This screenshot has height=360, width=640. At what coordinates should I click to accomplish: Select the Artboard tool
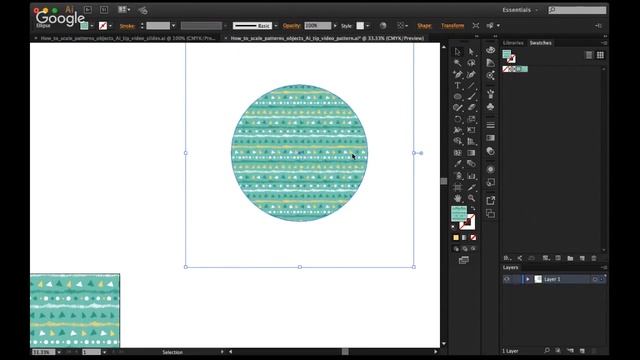(x=457, y=187)
